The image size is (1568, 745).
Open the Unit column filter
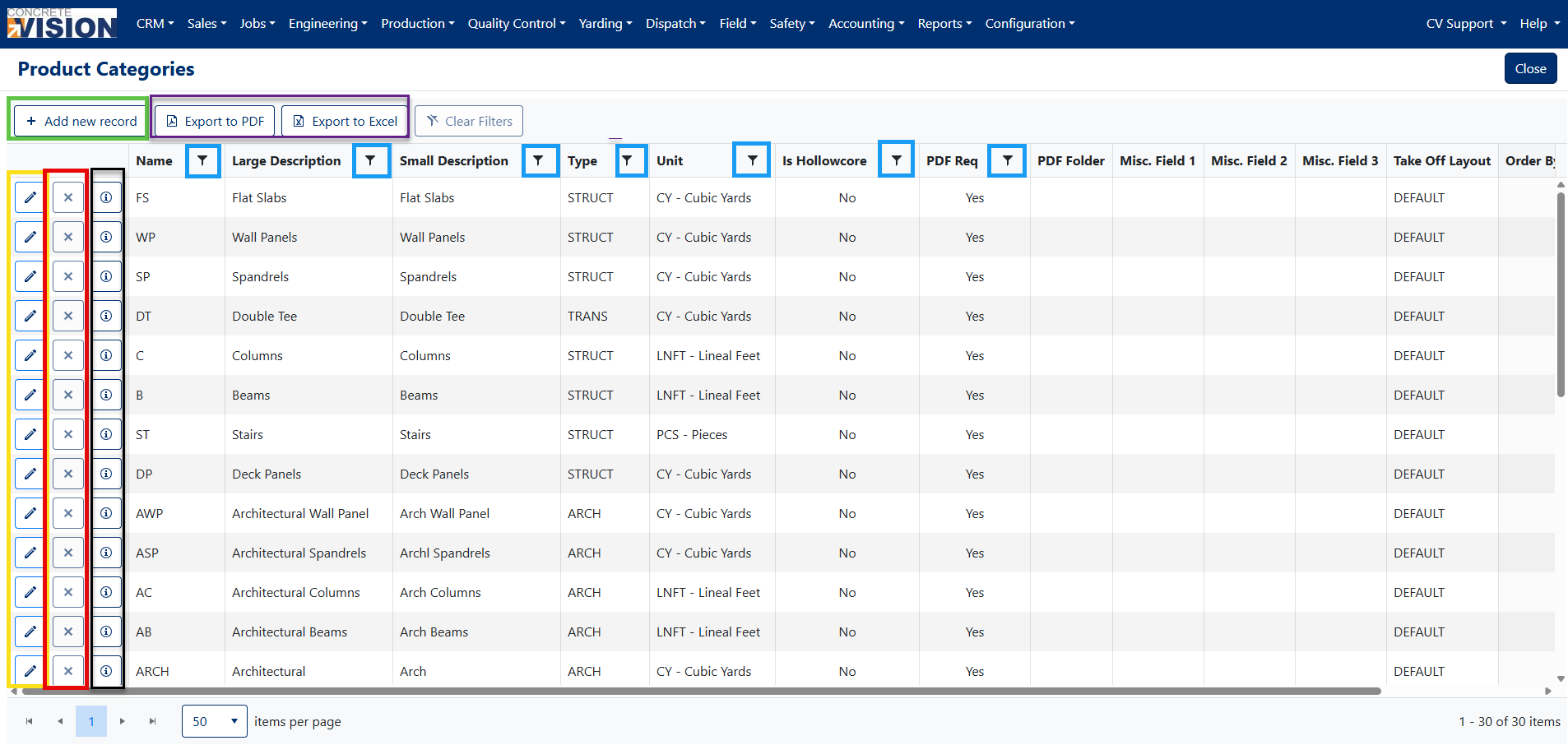point(753,160)
